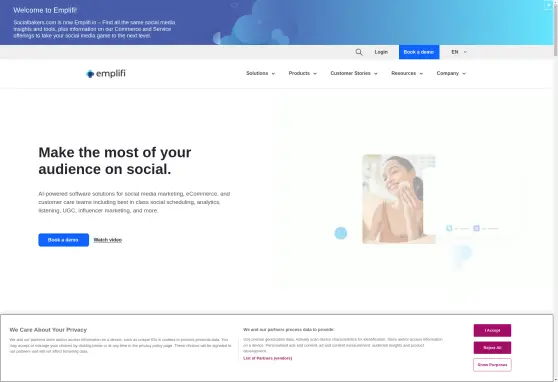The height and width of the screenshot is (382, 558).
Task: Click the small teal social icon under photo
Action: [449, 228]
